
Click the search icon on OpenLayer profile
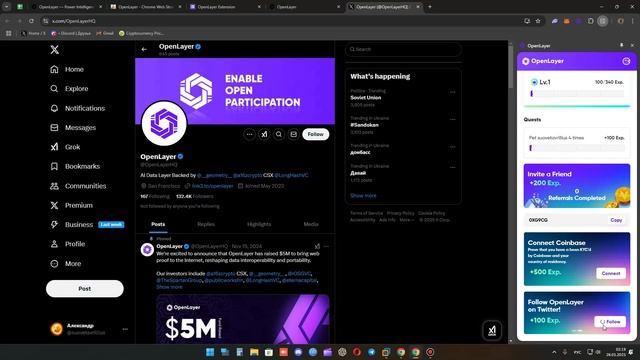tap(279, 134)
